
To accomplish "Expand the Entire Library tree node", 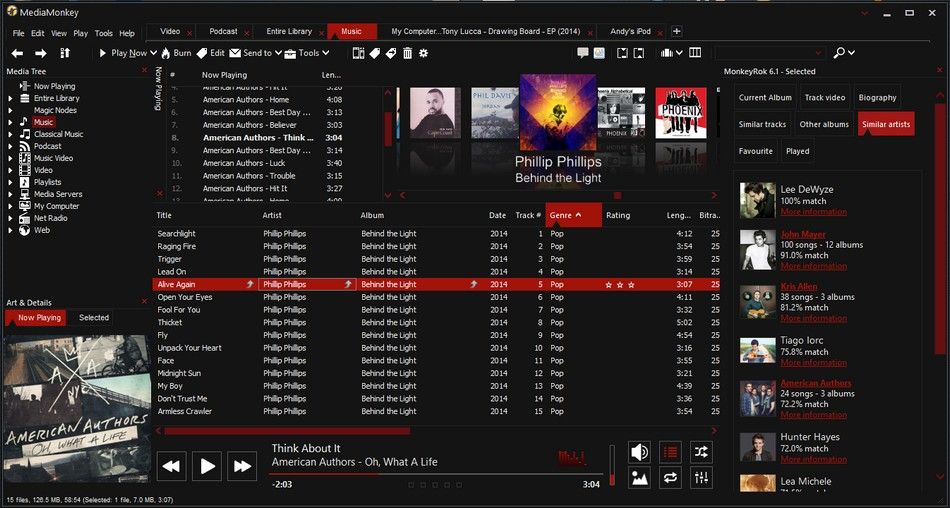I will coord(10,98).
